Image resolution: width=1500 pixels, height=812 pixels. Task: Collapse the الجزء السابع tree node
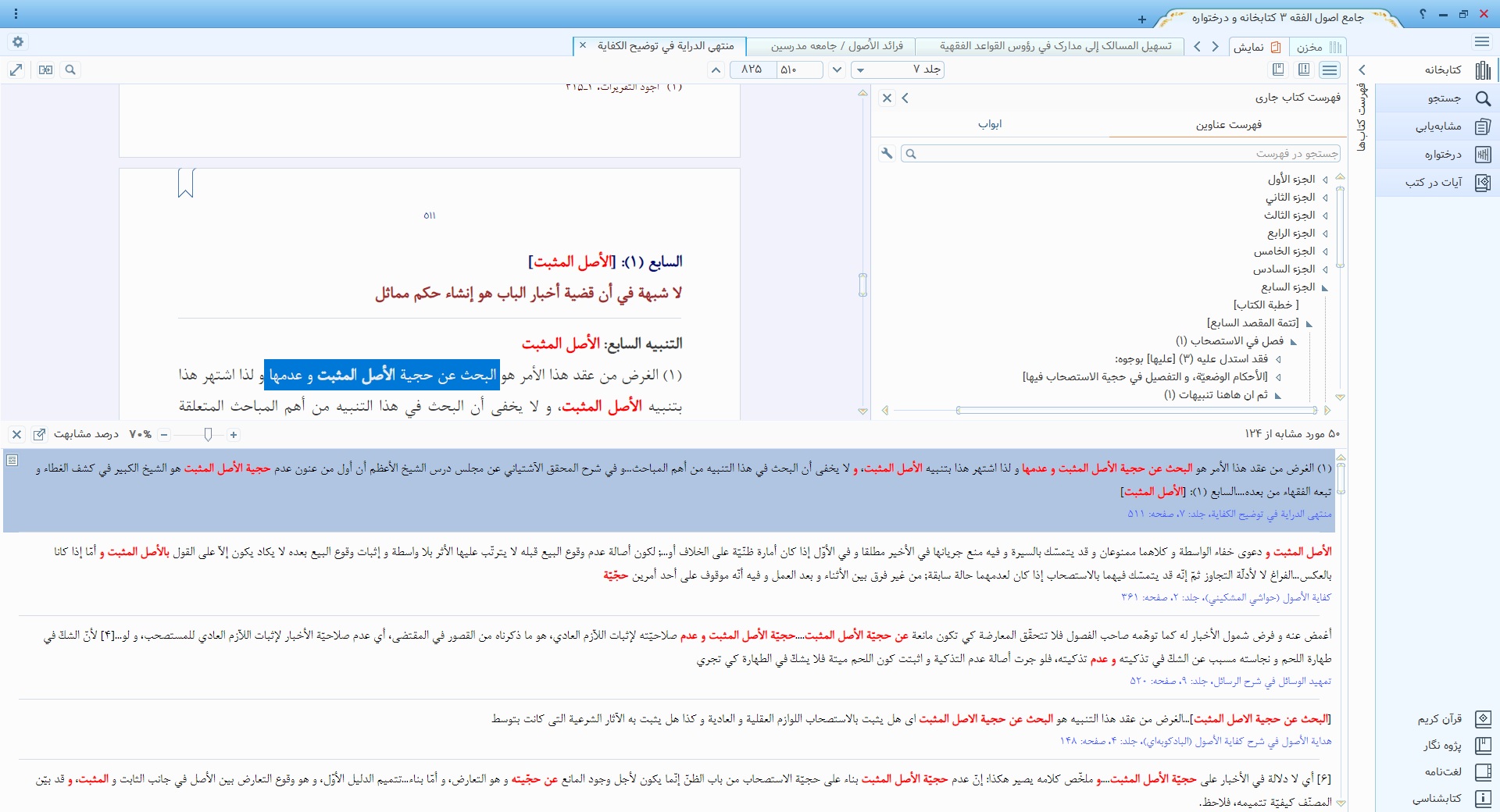tap(1325, 288)
